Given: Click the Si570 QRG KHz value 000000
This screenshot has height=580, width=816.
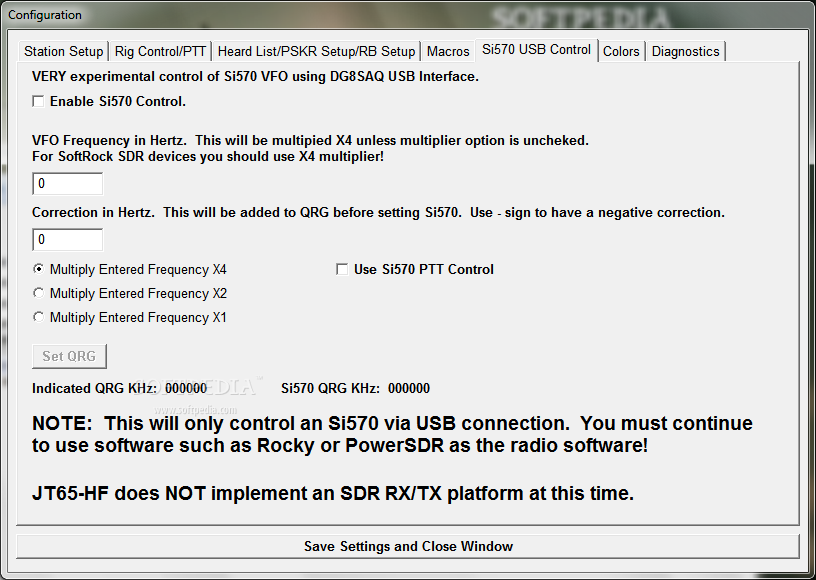Looking at the screenshot, I should [409, 389].
